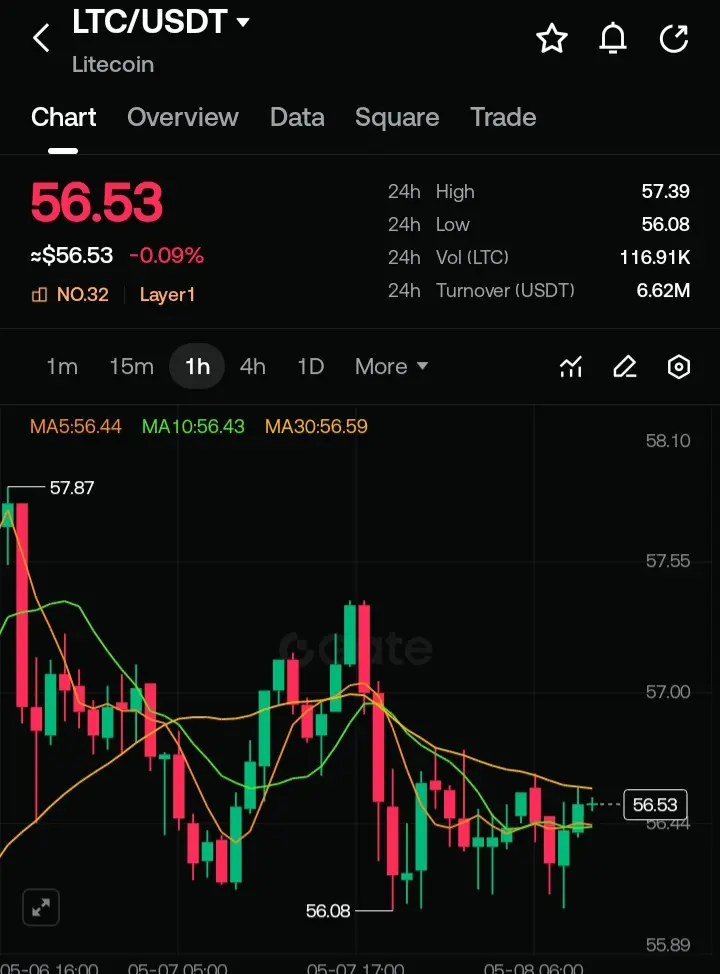Tap the 56.08 low marker label
The image size is (720, 974).
(328, 911)
